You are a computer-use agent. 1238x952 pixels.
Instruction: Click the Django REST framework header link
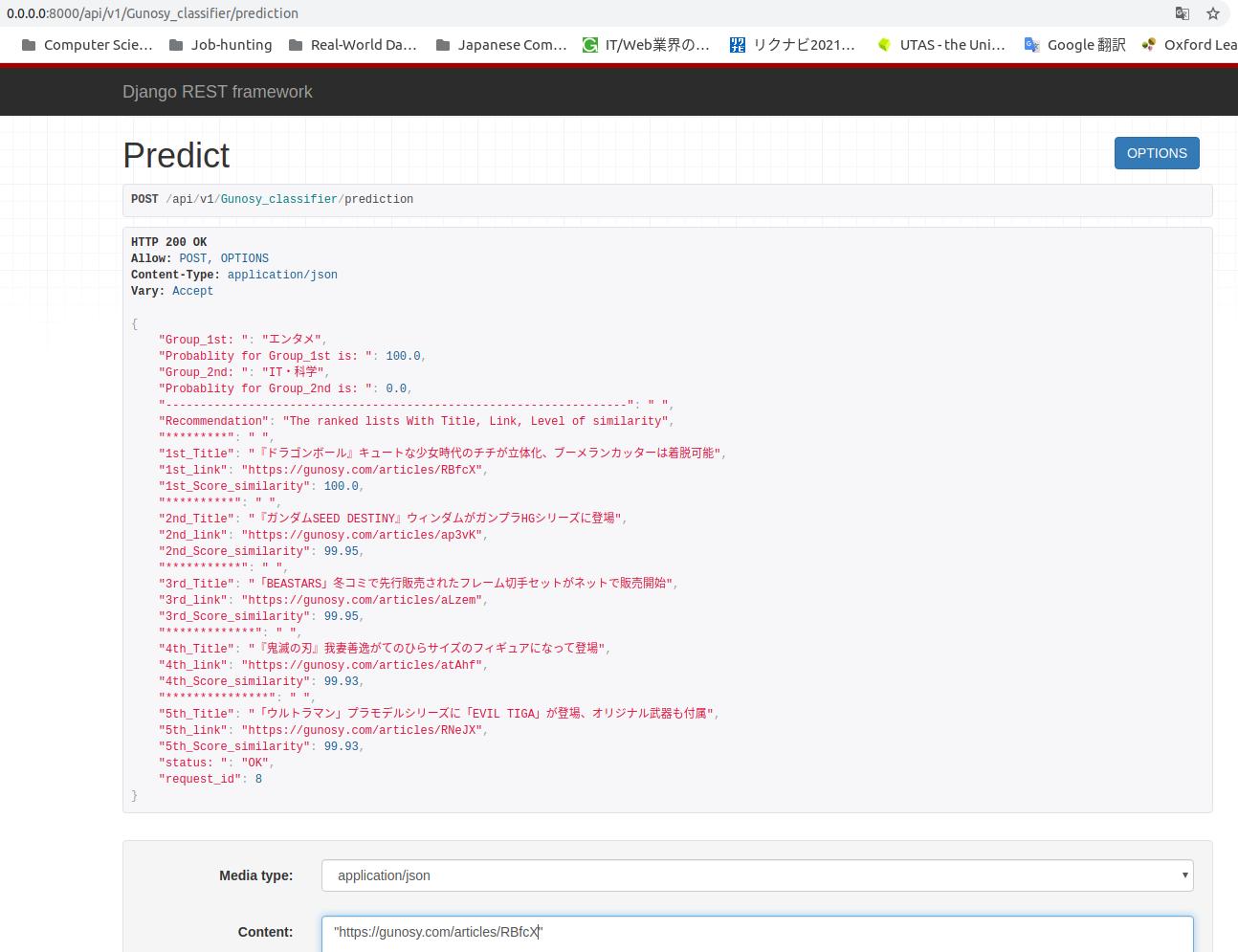coord(217,92)
